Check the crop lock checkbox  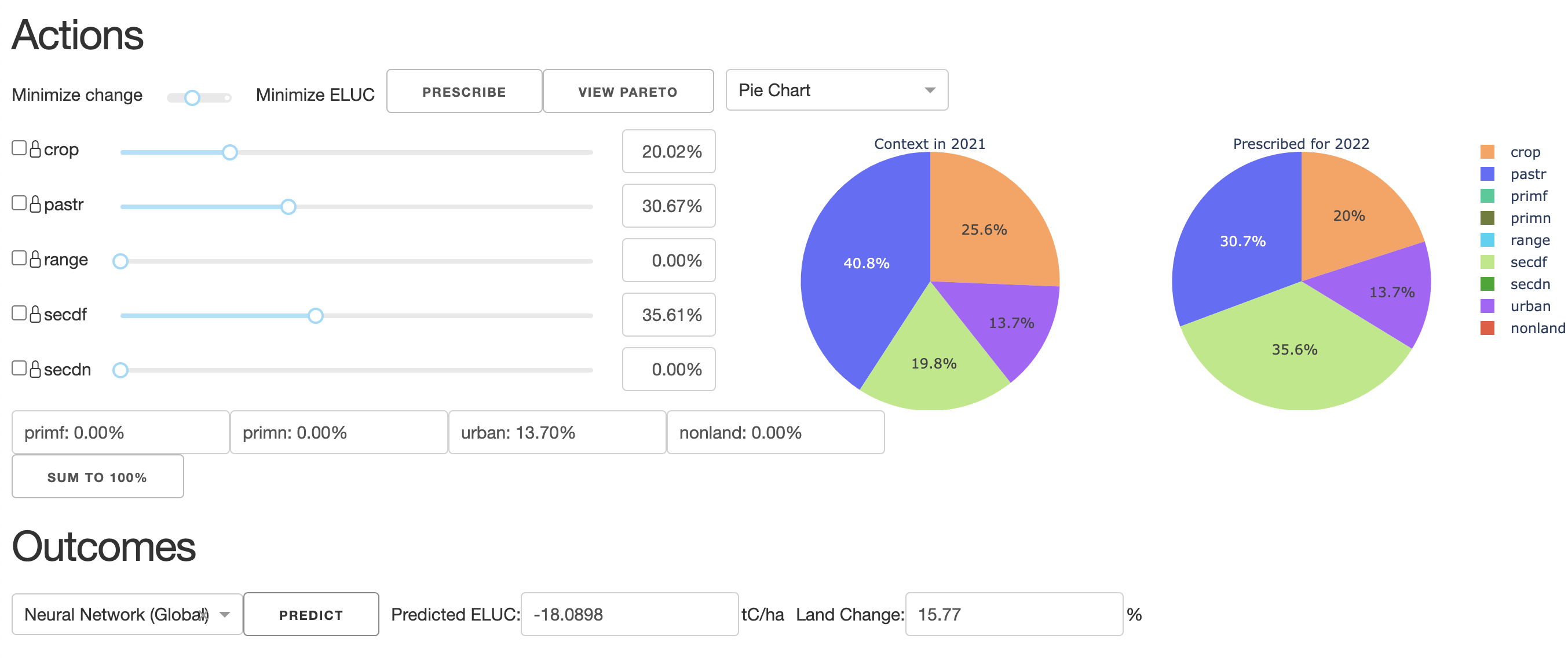point(19,148)
